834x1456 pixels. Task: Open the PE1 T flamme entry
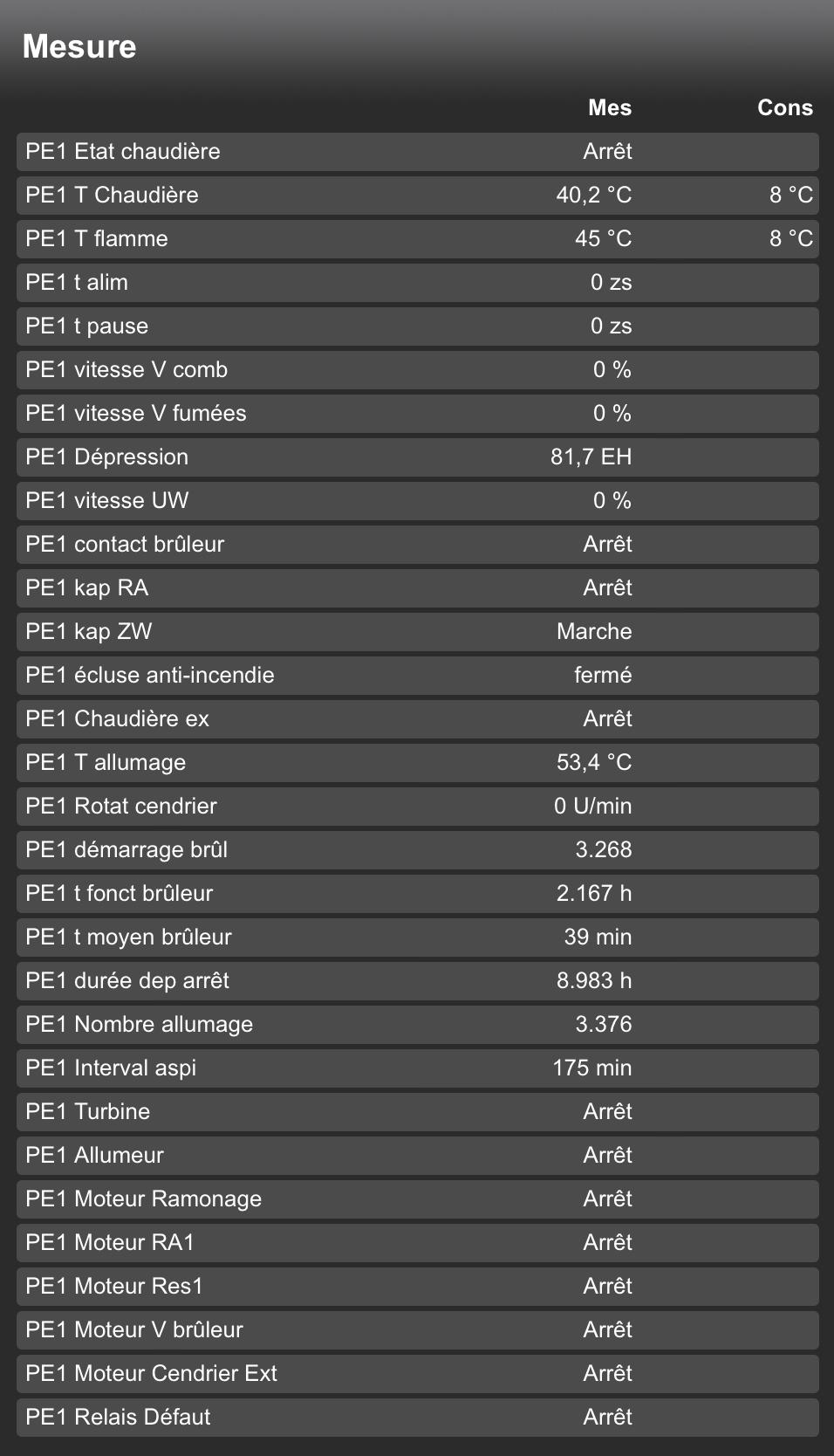coord(417,239)
